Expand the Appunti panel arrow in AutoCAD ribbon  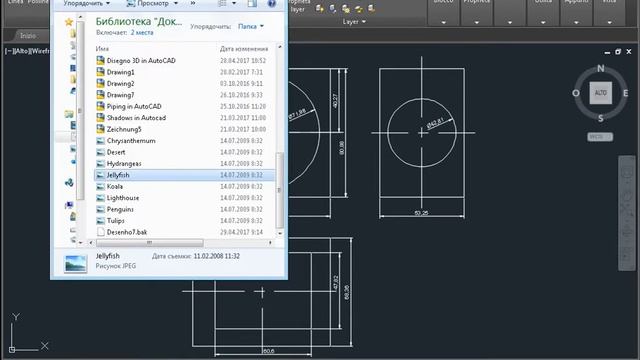tap(576, 22)
